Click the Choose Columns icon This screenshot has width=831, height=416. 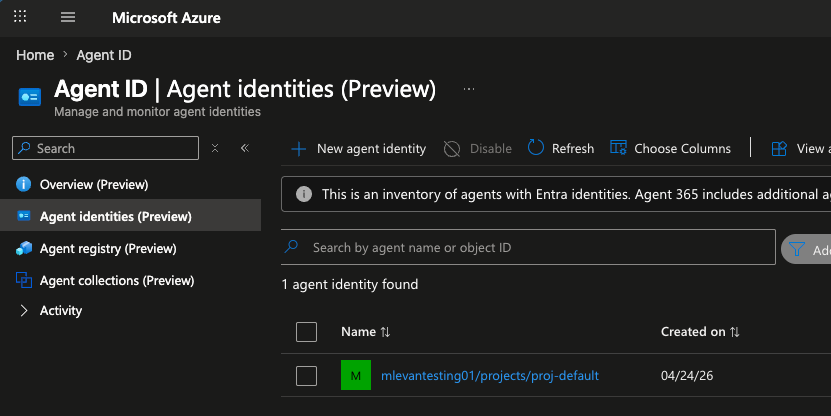tap(618, 147)
